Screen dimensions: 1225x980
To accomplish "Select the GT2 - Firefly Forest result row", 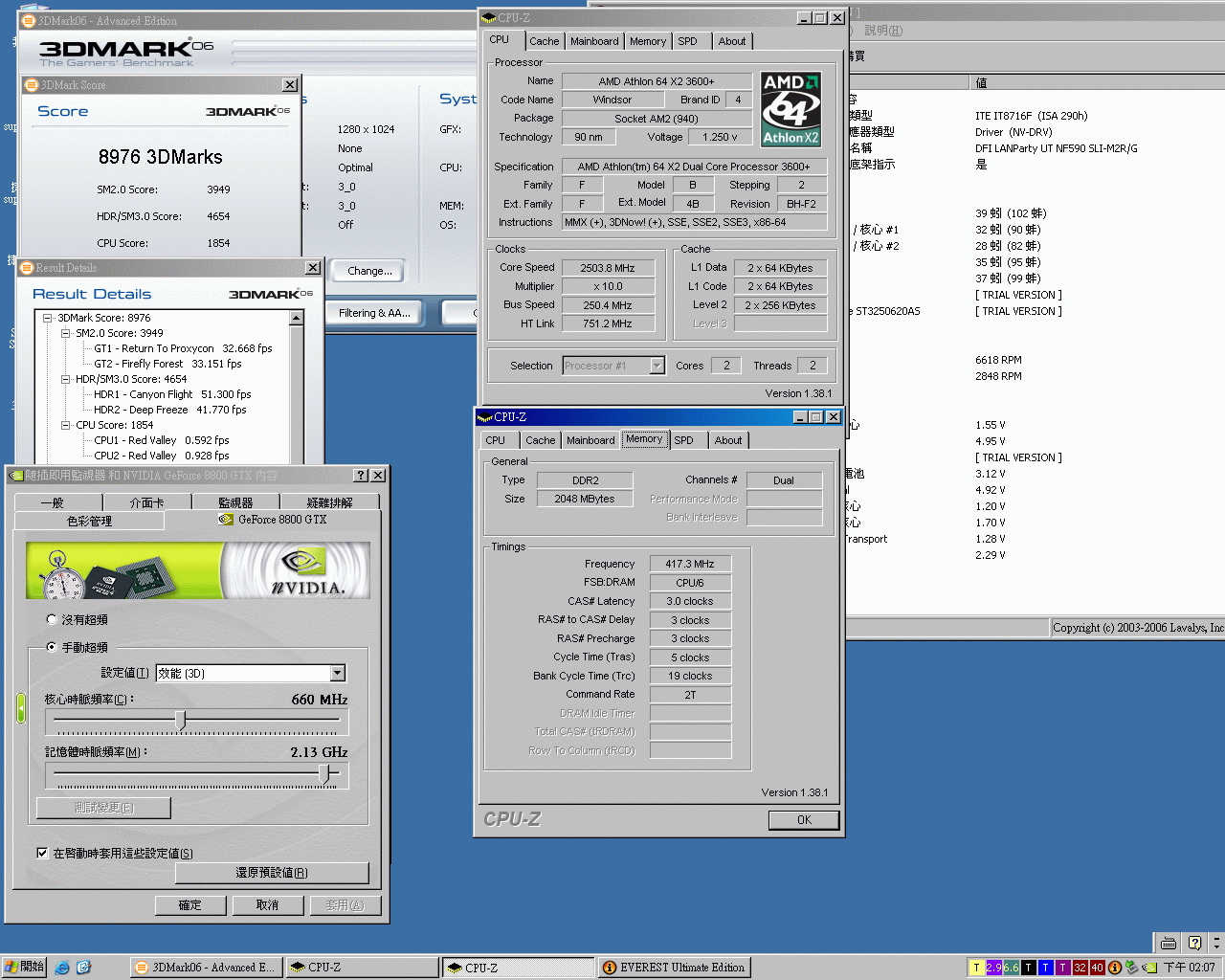I will (x=167, y=364).
